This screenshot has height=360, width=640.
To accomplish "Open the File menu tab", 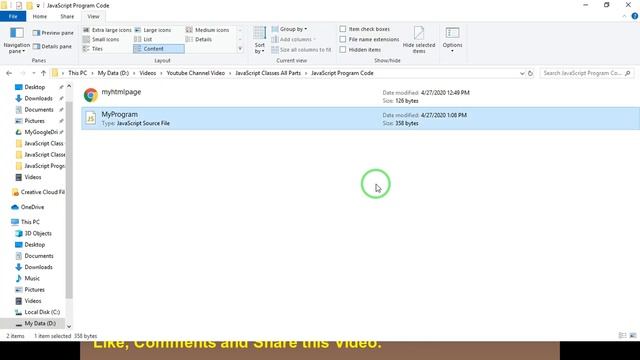I will coord(13,16).
